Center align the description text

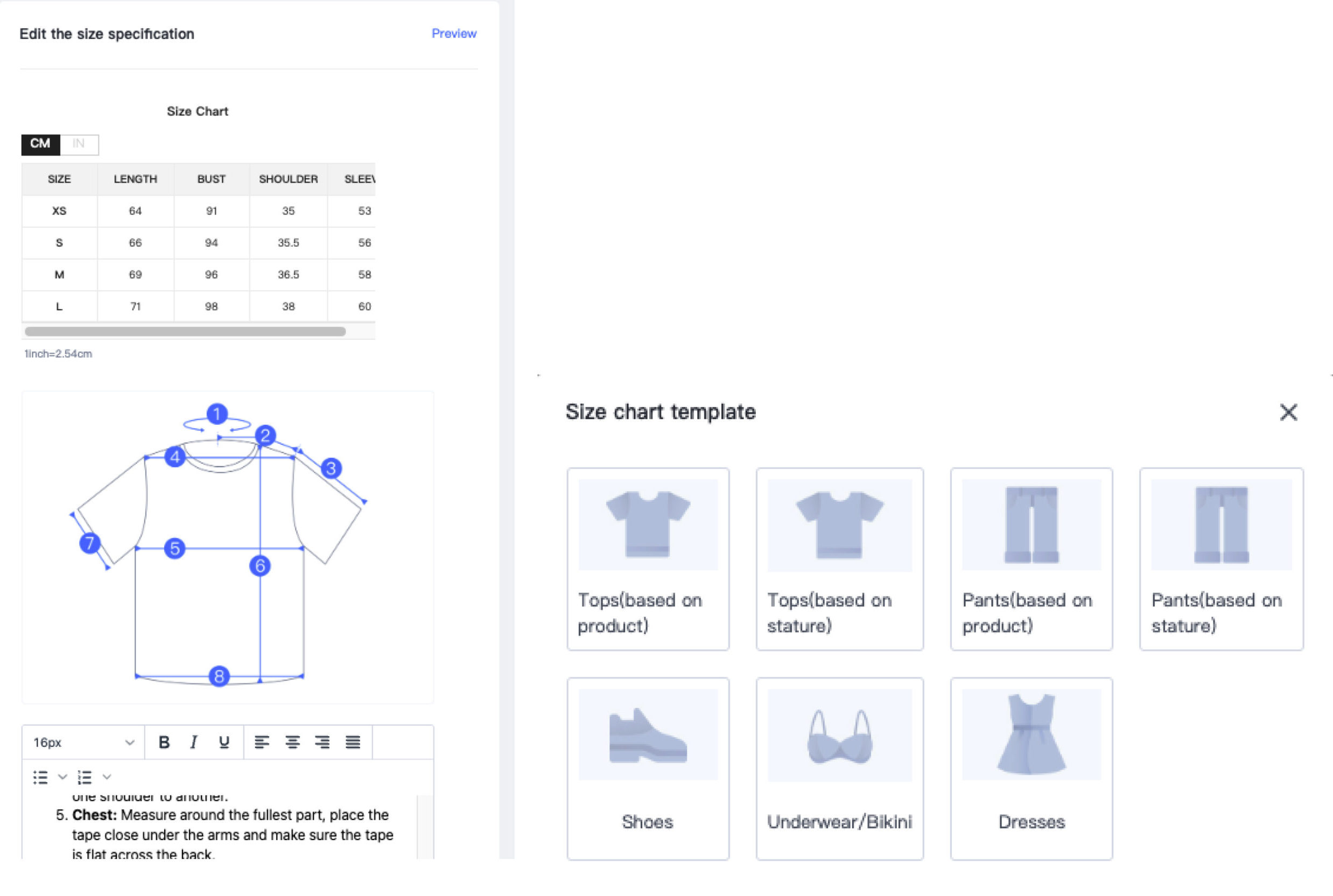[293, 741]
